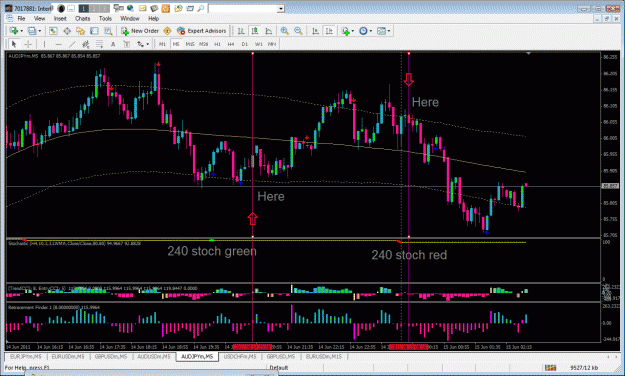This screenshot has width=625, height=376.
Task: Toggle chart shift from right border
Action: point(329,31)
